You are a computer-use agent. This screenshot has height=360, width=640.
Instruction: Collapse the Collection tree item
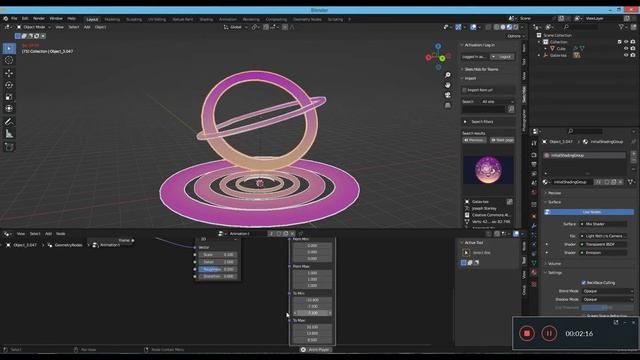pyautogui.click(x=539, y=42)
